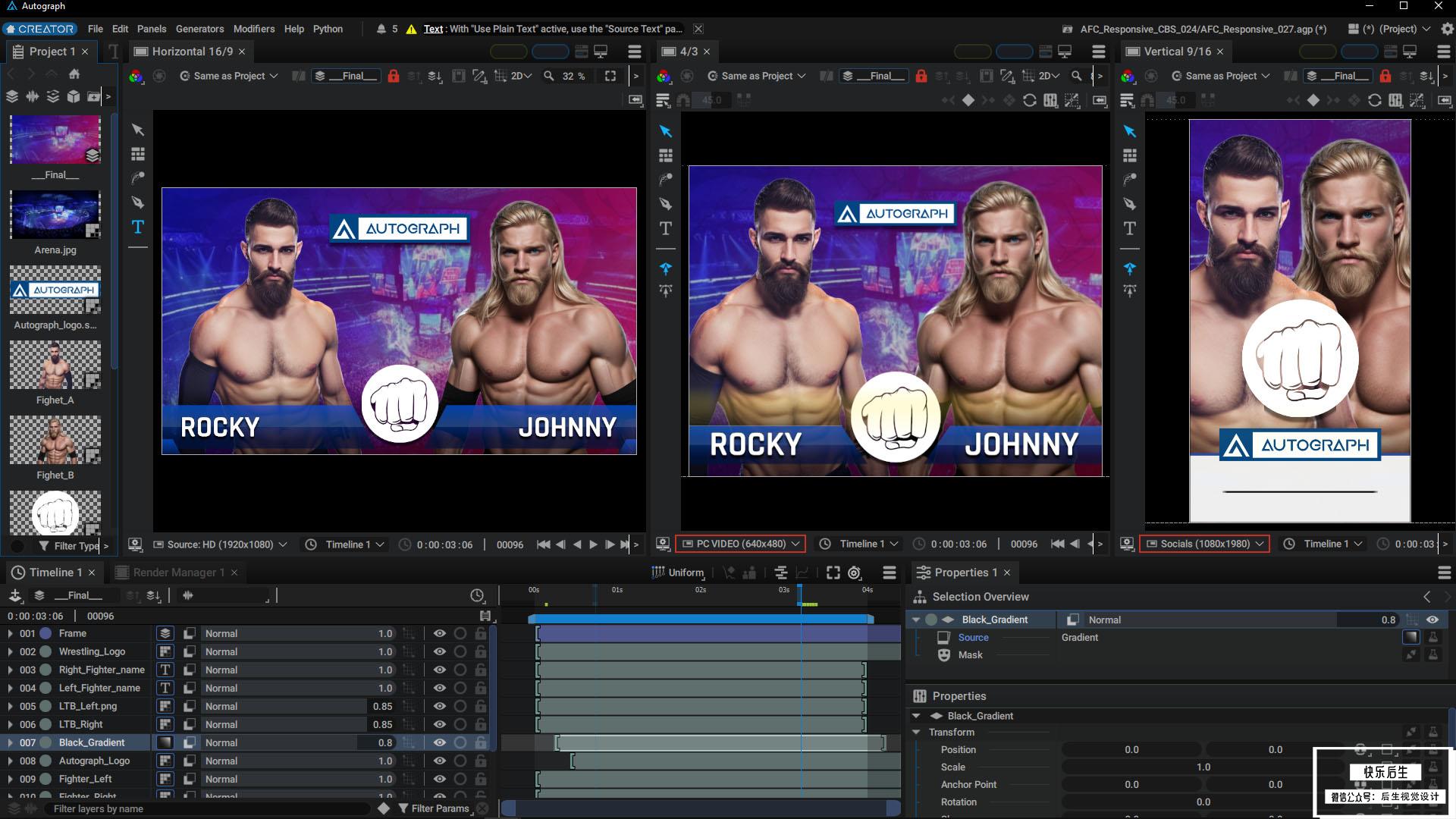The height and width of the screenshot is (819, 1456).
Task: Click the CREATOR button
Action: [x=39, y=29]
